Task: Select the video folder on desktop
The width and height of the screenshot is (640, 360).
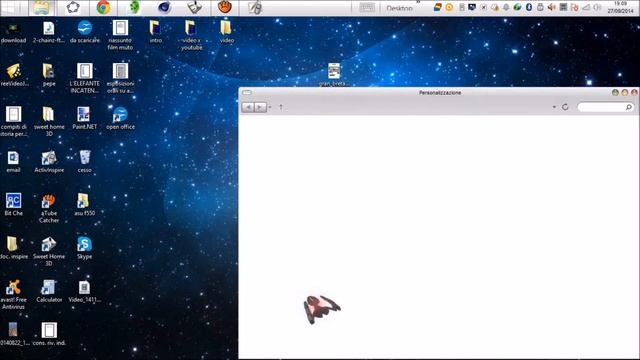Action: [227, 32]
